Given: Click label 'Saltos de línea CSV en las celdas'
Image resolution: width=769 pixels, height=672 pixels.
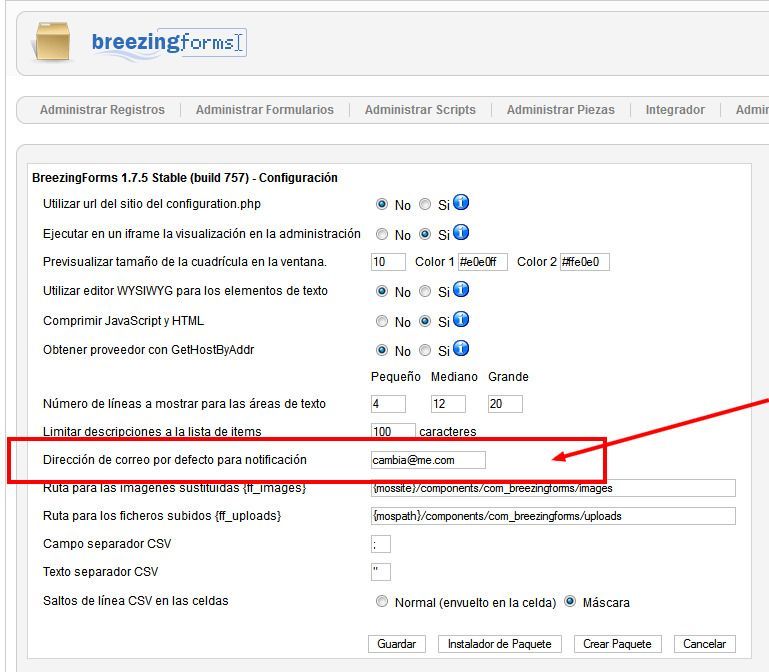Looking at the screenshot, I should click(136, 601).
